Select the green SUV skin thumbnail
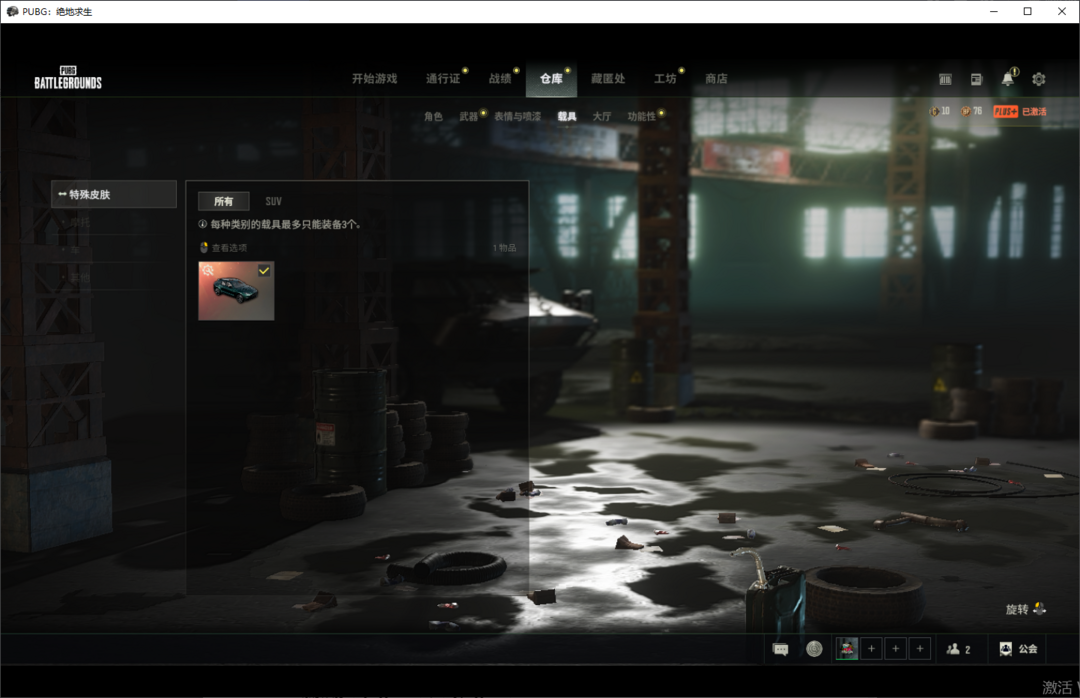Screen dimensions: 1080x698 236,291
